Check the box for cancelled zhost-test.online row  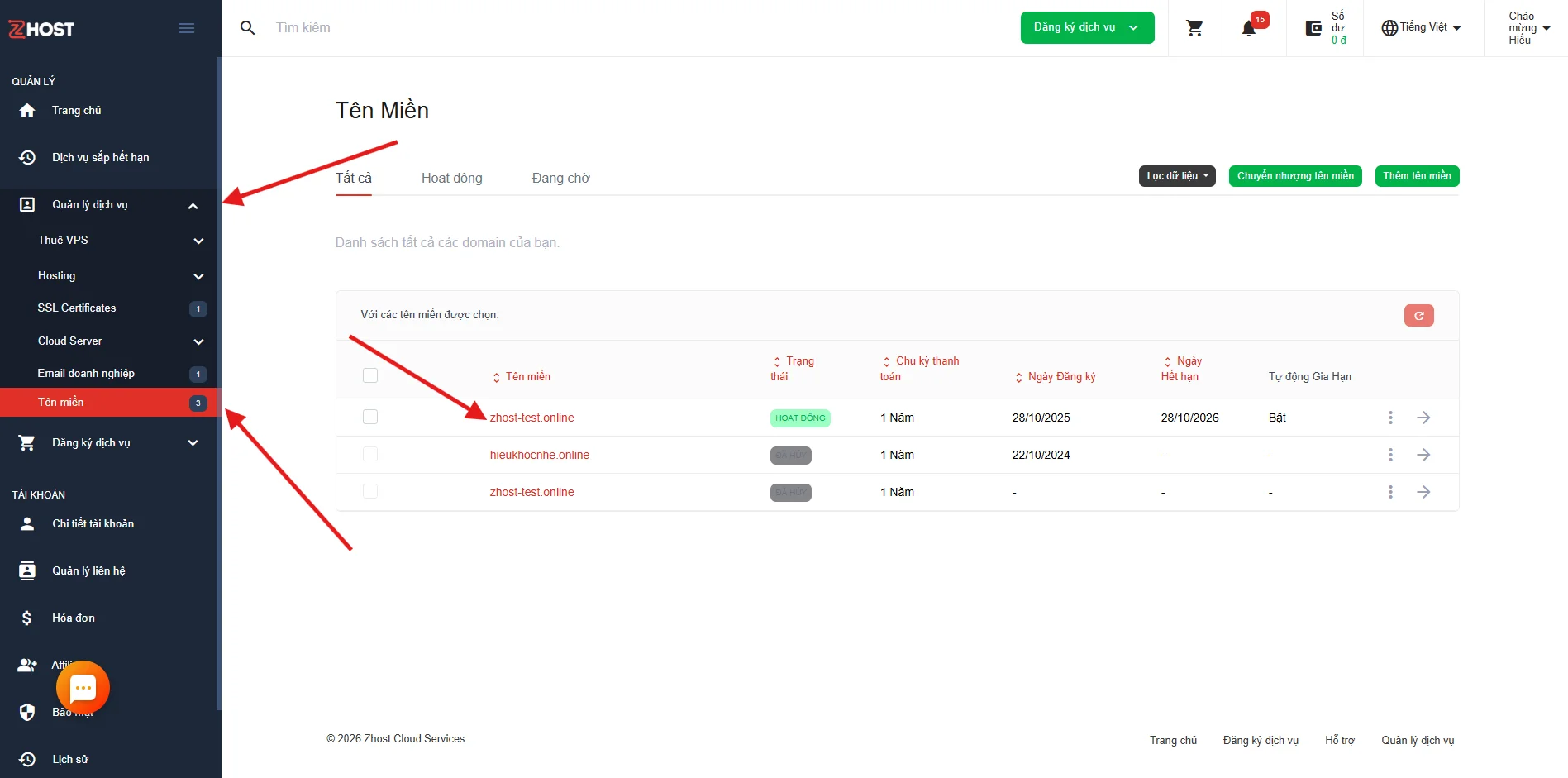[x=370, y=491]
